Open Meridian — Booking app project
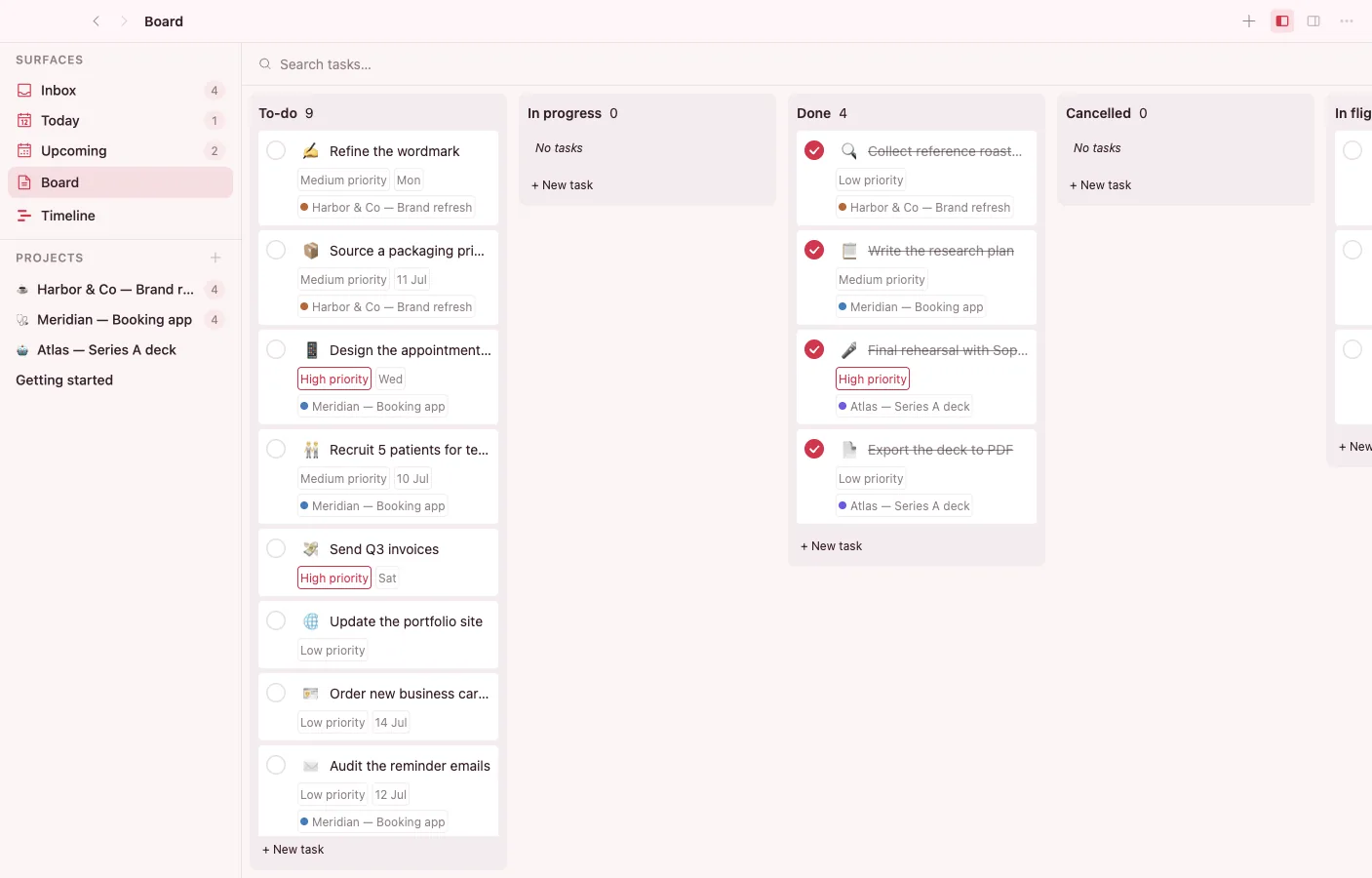The height and width of the screenshot is (878, 1372). (x=120, y=320)
